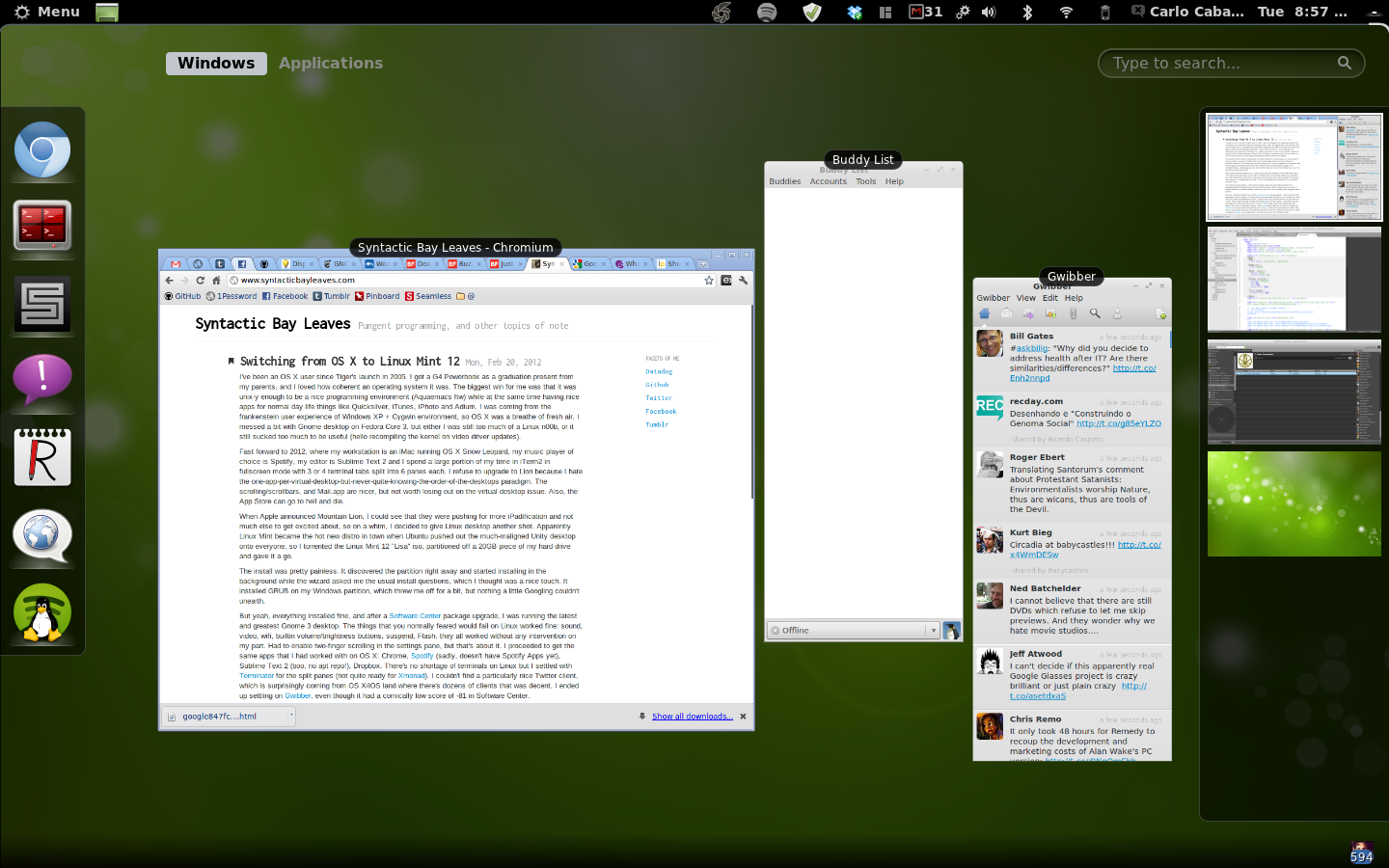Screen dimensions: 1389x868
Task: Click the settings gear tray icon
Action: tap(963, 12)
